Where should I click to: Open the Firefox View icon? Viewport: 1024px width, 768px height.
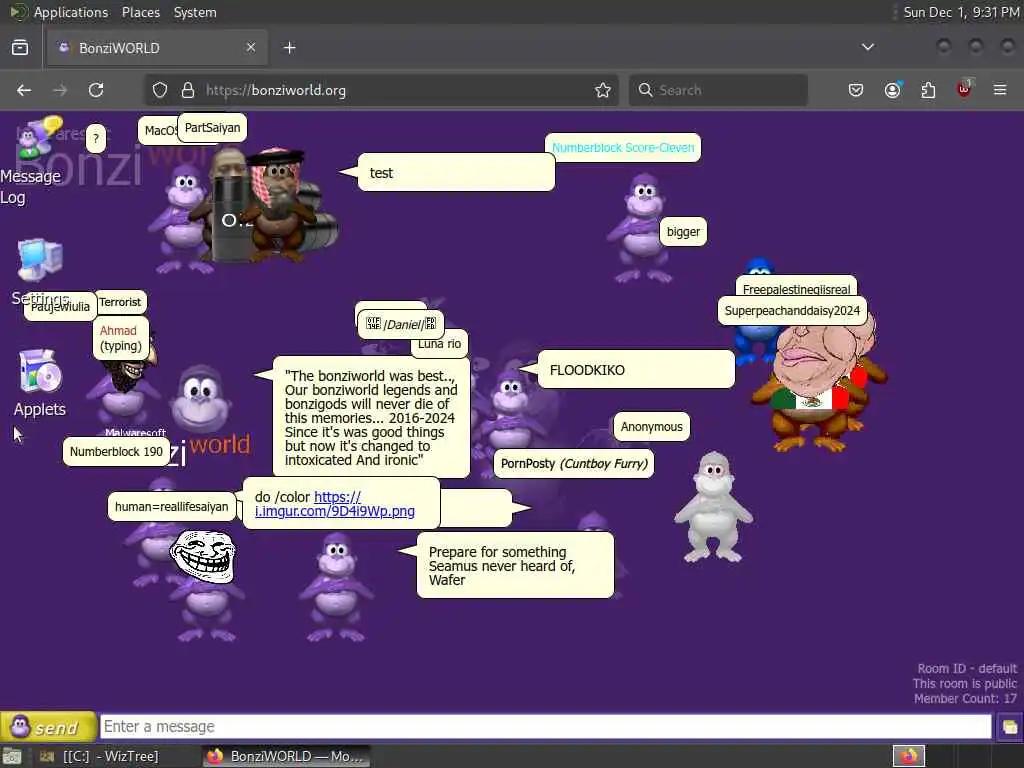tap(20, 47)
